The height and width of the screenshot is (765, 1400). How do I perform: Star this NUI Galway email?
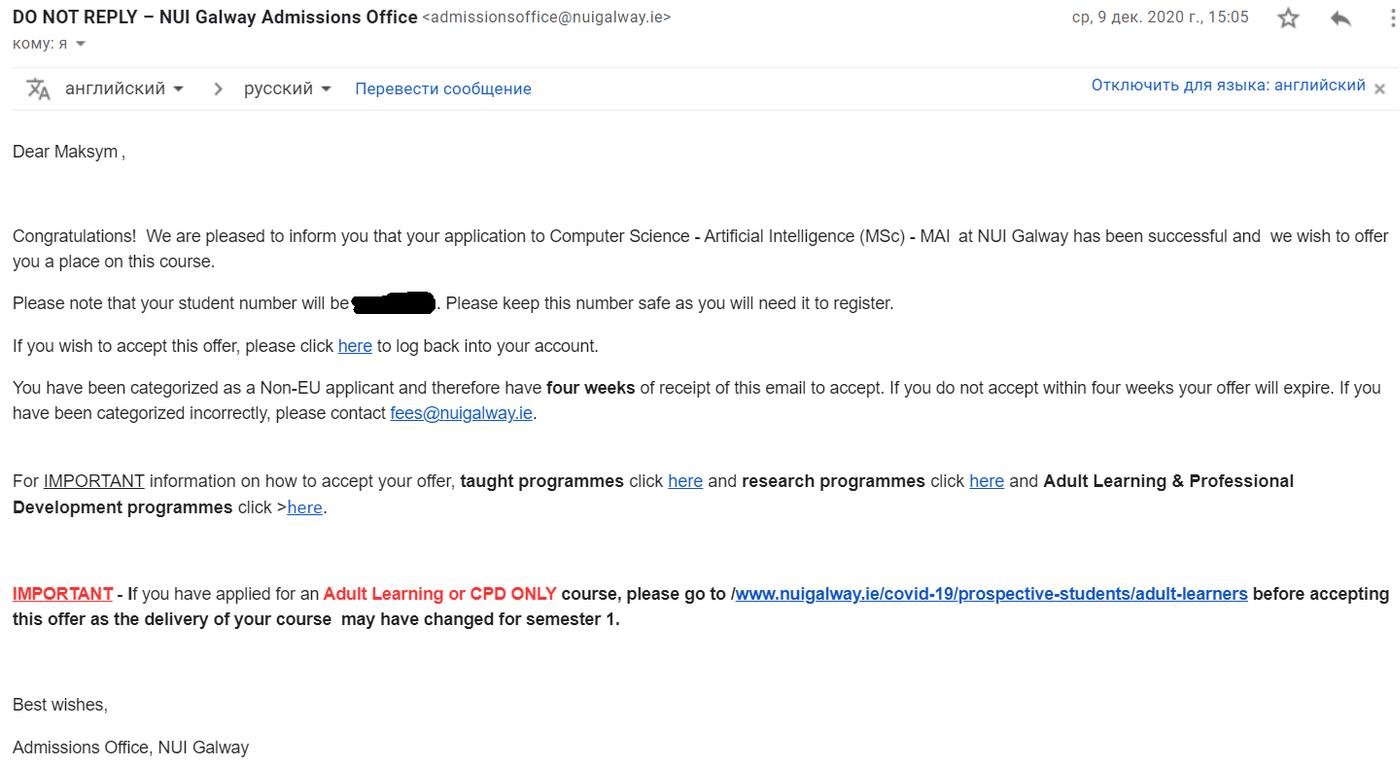point(1288,18)
